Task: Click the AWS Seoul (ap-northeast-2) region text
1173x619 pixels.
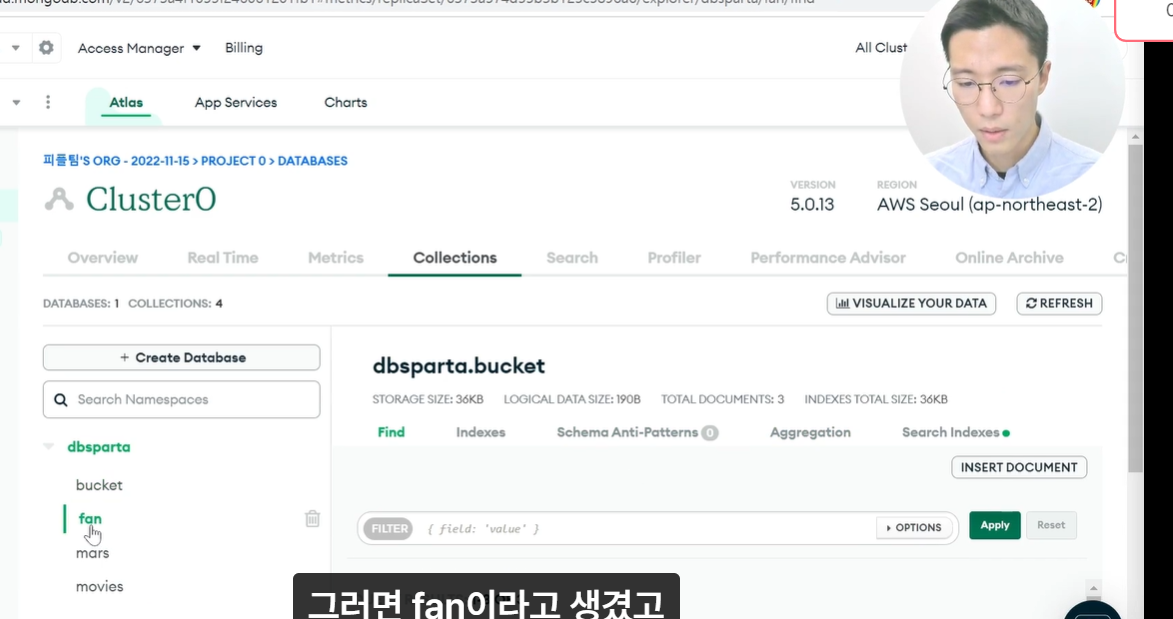Action: pyautogui.click(x=990, y=204)
